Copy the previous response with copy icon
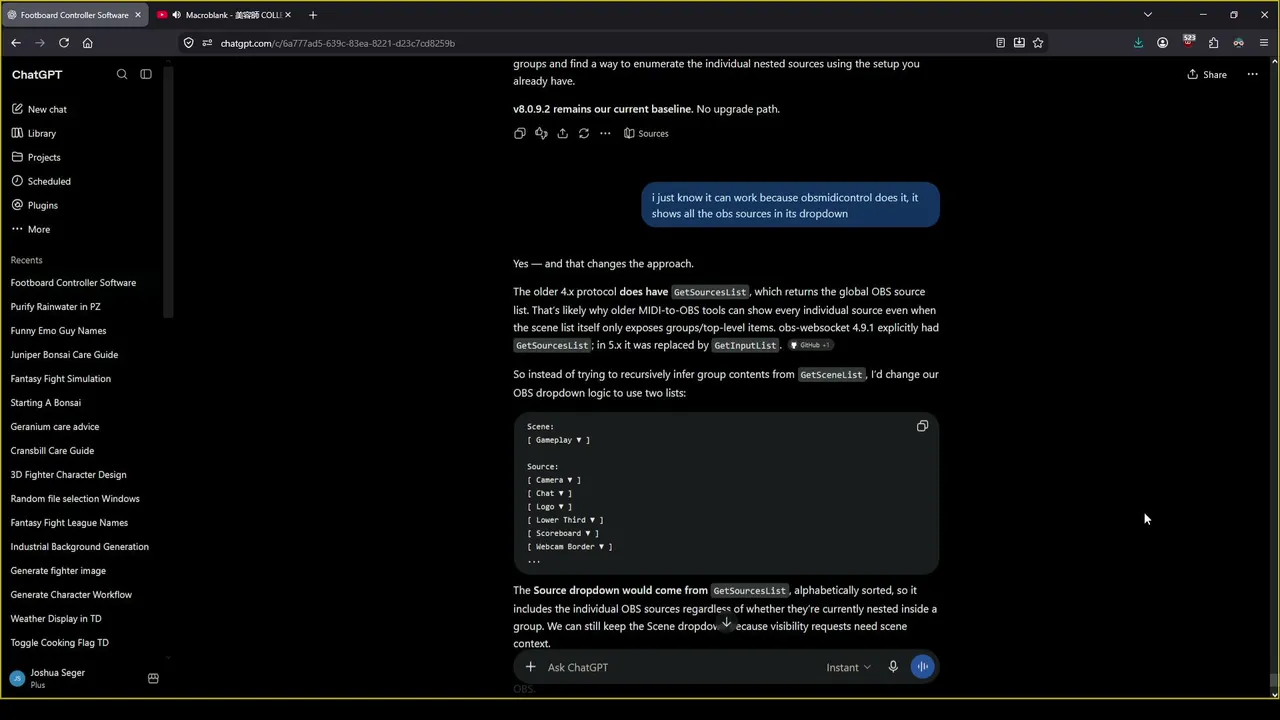 (519, 133)
